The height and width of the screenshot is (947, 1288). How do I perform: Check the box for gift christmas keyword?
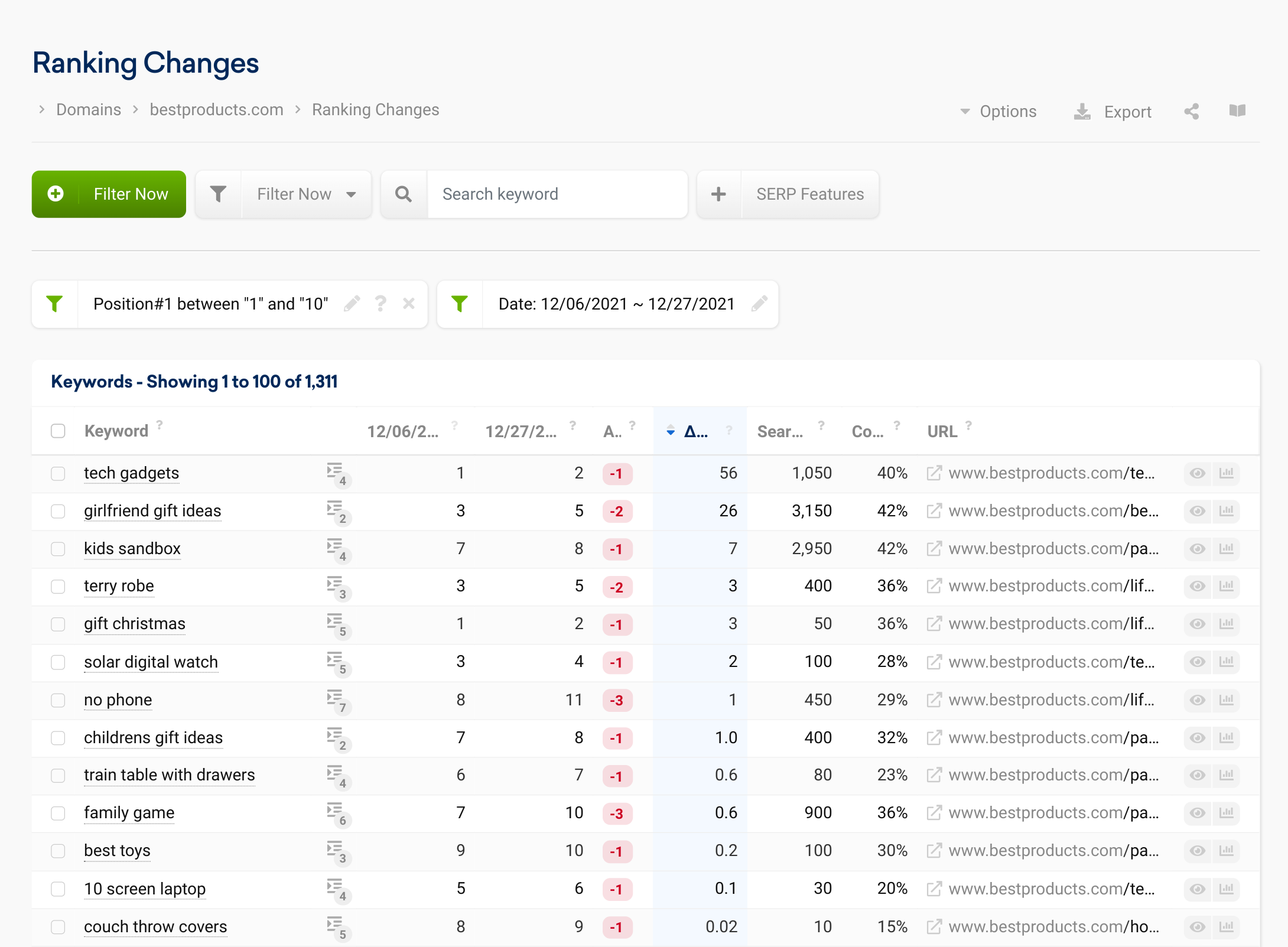[x=58, y=624]
